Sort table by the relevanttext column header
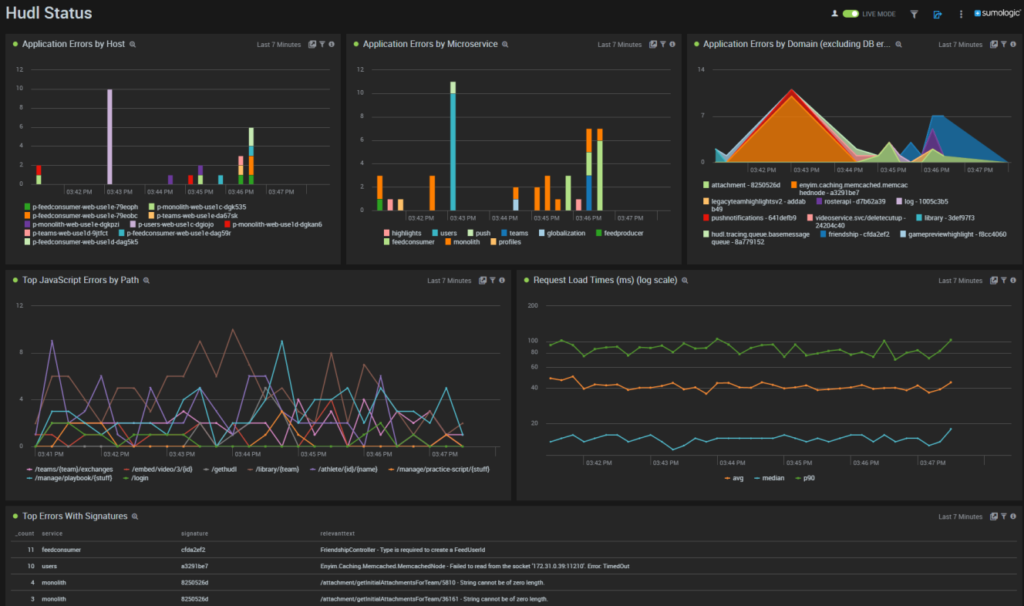The width and height of the screenshot is (1024, 606). point(337,534)
